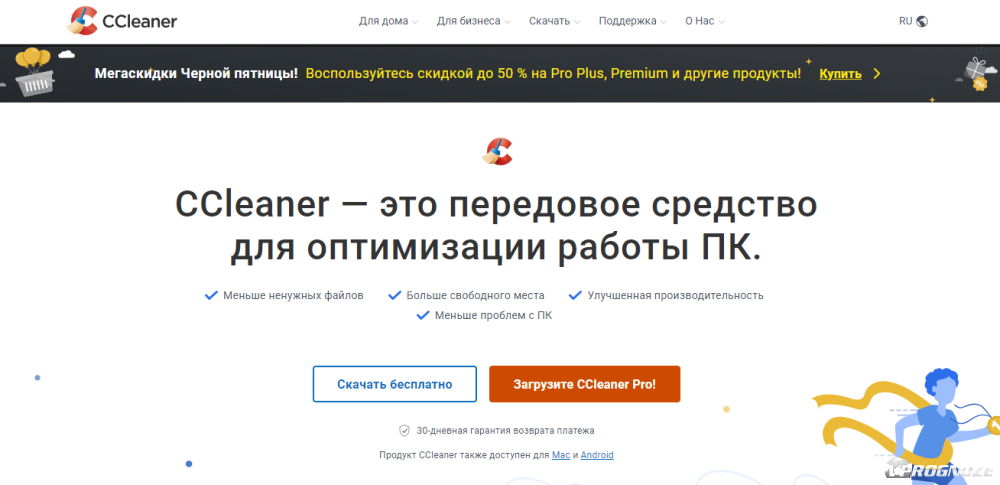The width and height of the screenshot is (1000, 485).
Task: Expand the Для дома menu
Action: pos(388,21)
